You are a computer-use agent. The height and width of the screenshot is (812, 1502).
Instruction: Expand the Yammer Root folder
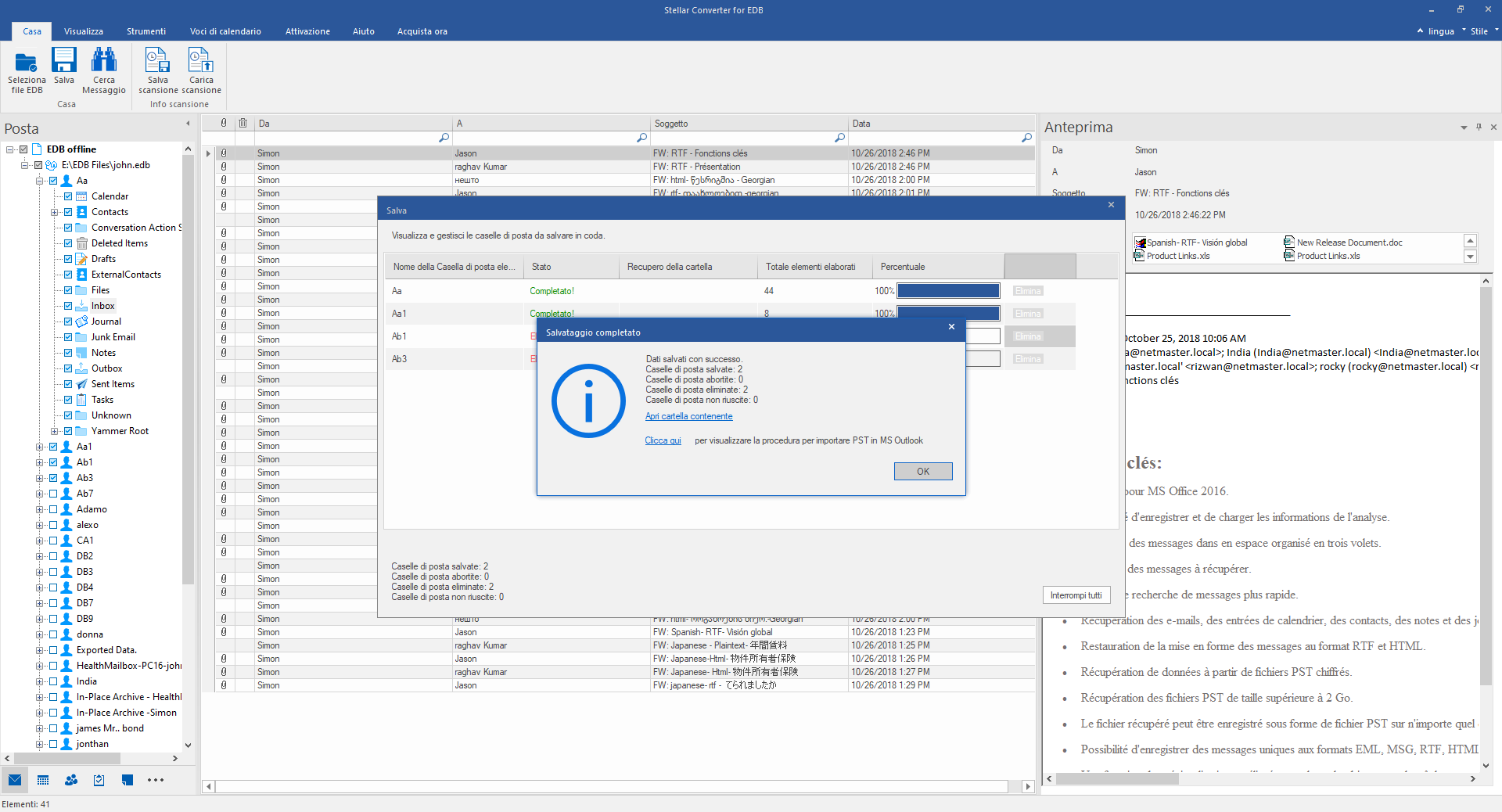click(x=54, y=431)
